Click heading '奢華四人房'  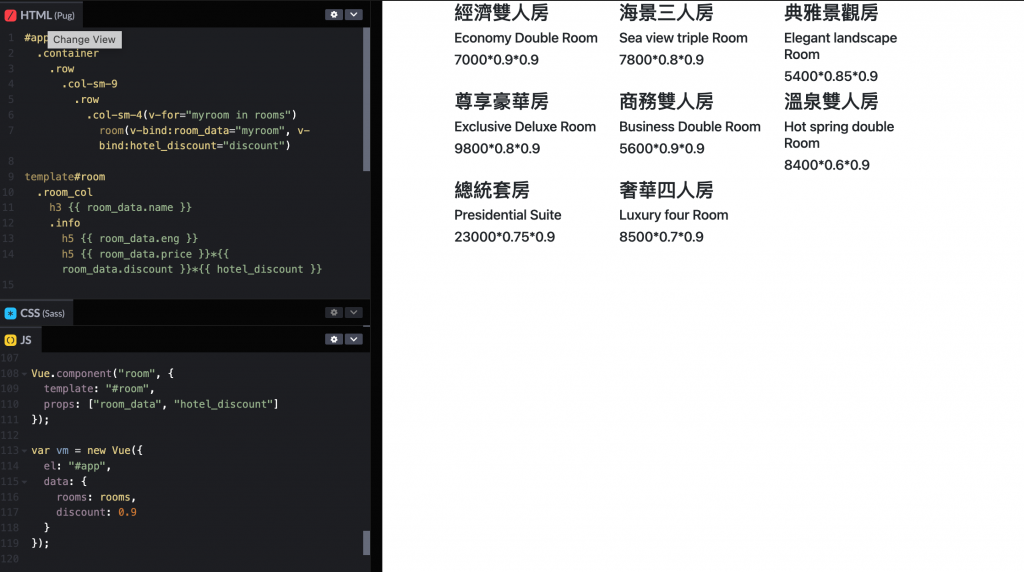666,190
